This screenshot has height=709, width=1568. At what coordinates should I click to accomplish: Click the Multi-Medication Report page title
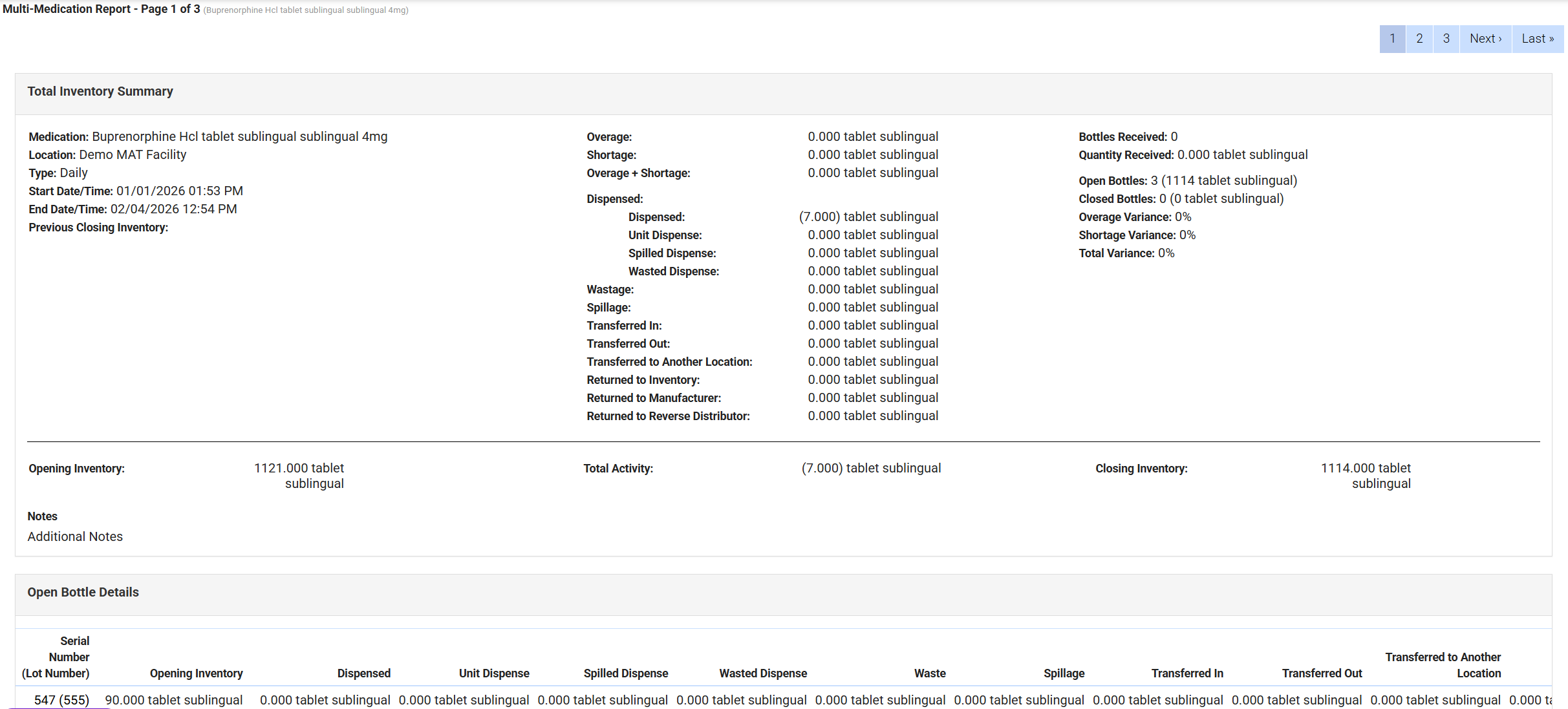tap(102, 9)
